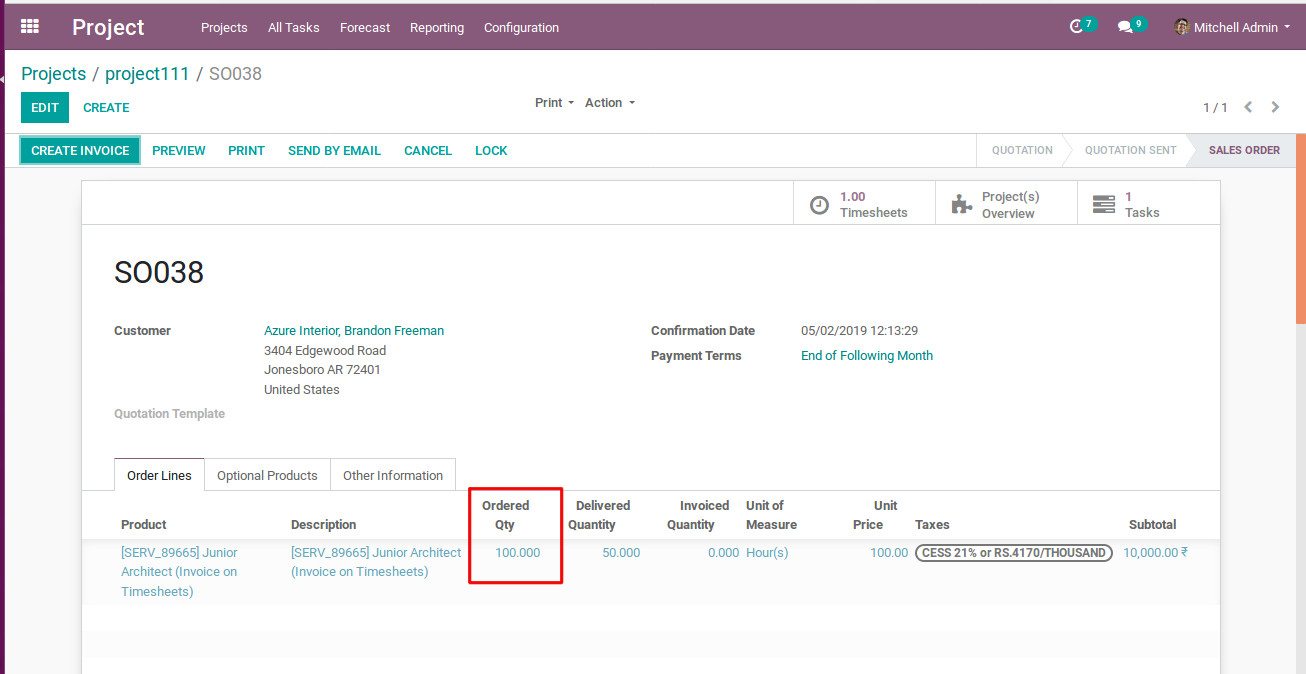The height and width of the screenshot is (674, 1306).
Task: Open the Tasks stat button
Action: coord(1148,204)
